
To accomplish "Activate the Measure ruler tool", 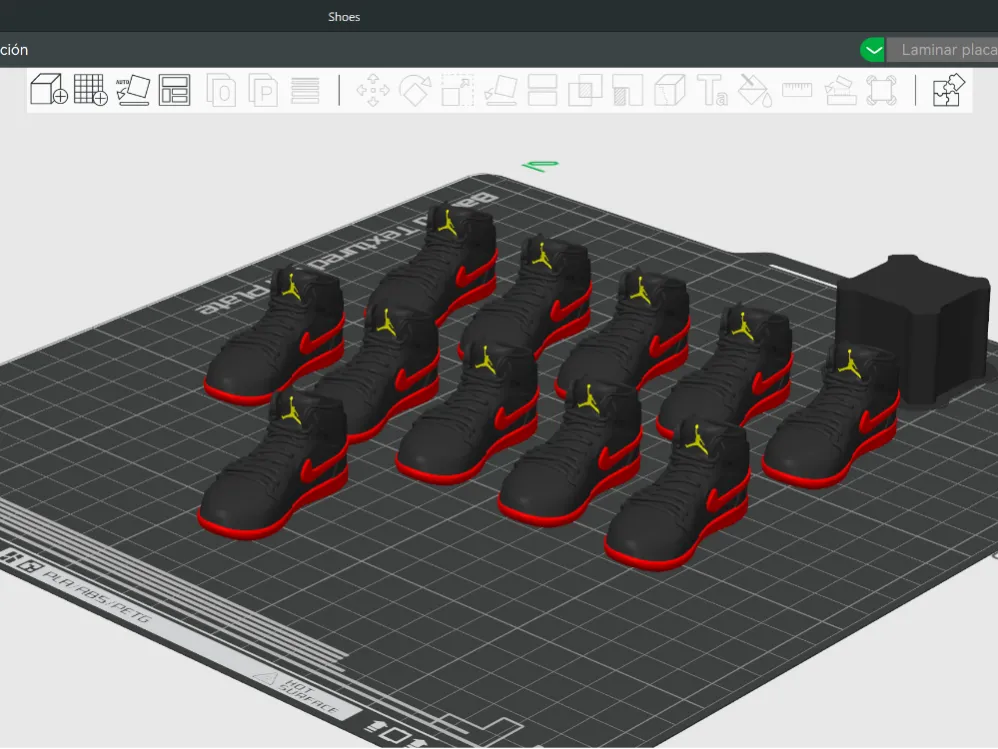I will point(797,90).
